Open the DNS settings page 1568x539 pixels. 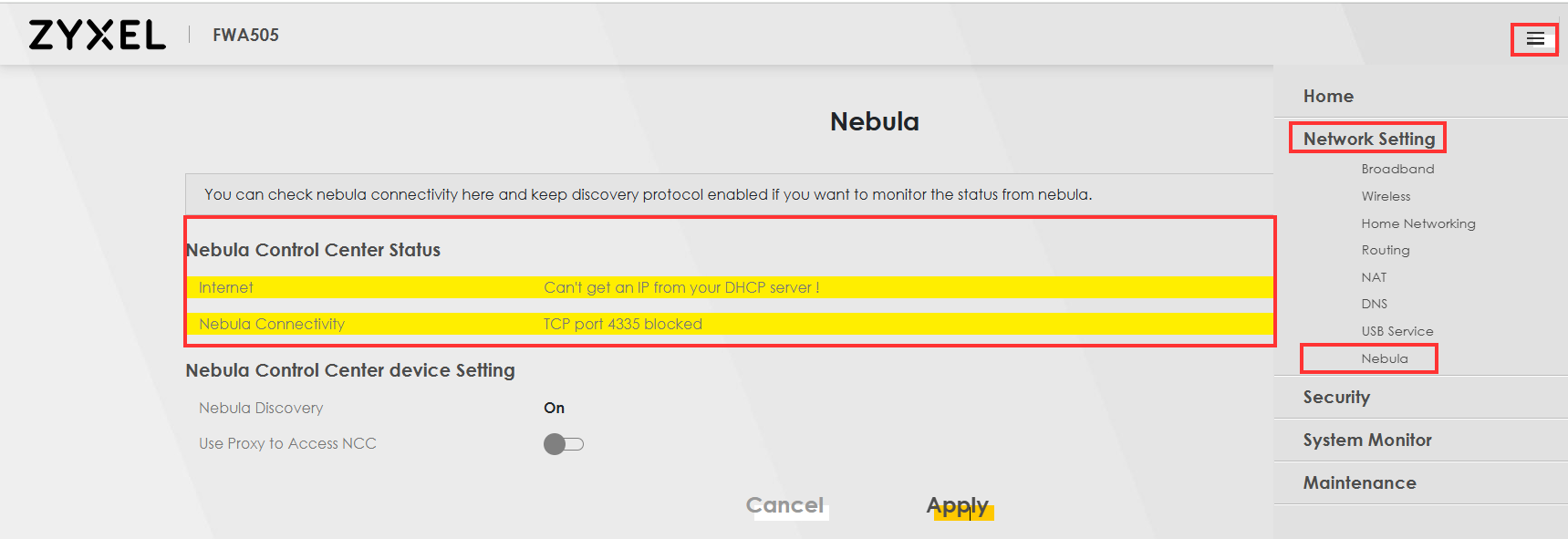pos(1374,304)
